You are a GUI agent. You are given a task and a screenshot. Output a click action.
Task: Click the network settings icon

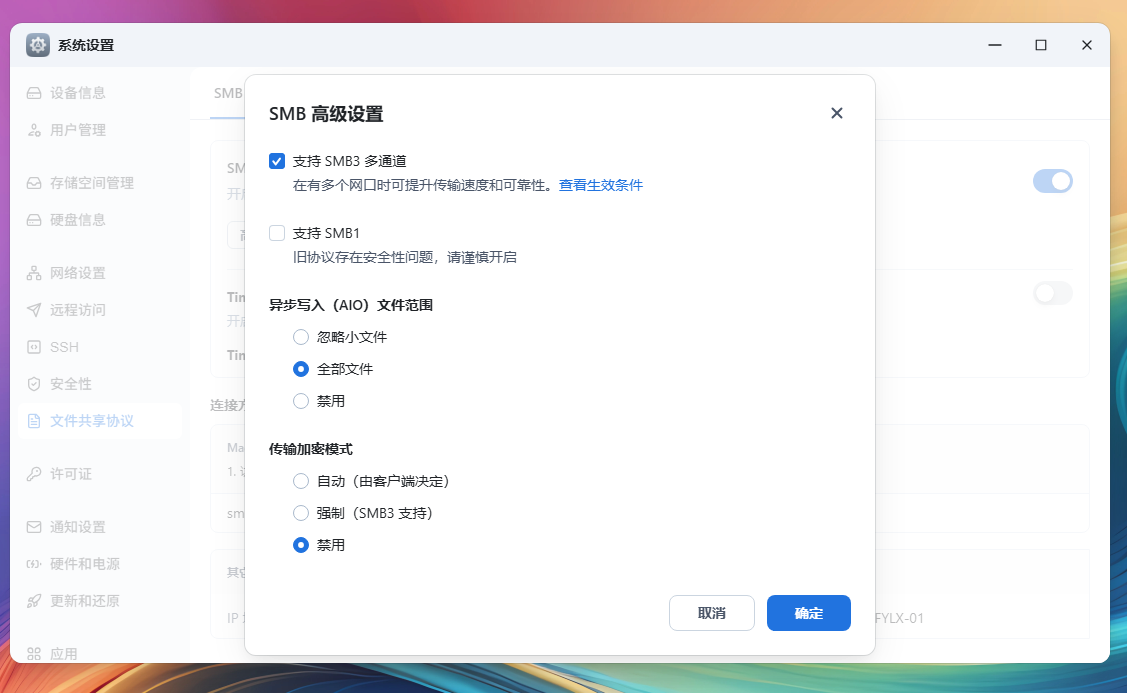pyautogui.click(x=34, y=273)
